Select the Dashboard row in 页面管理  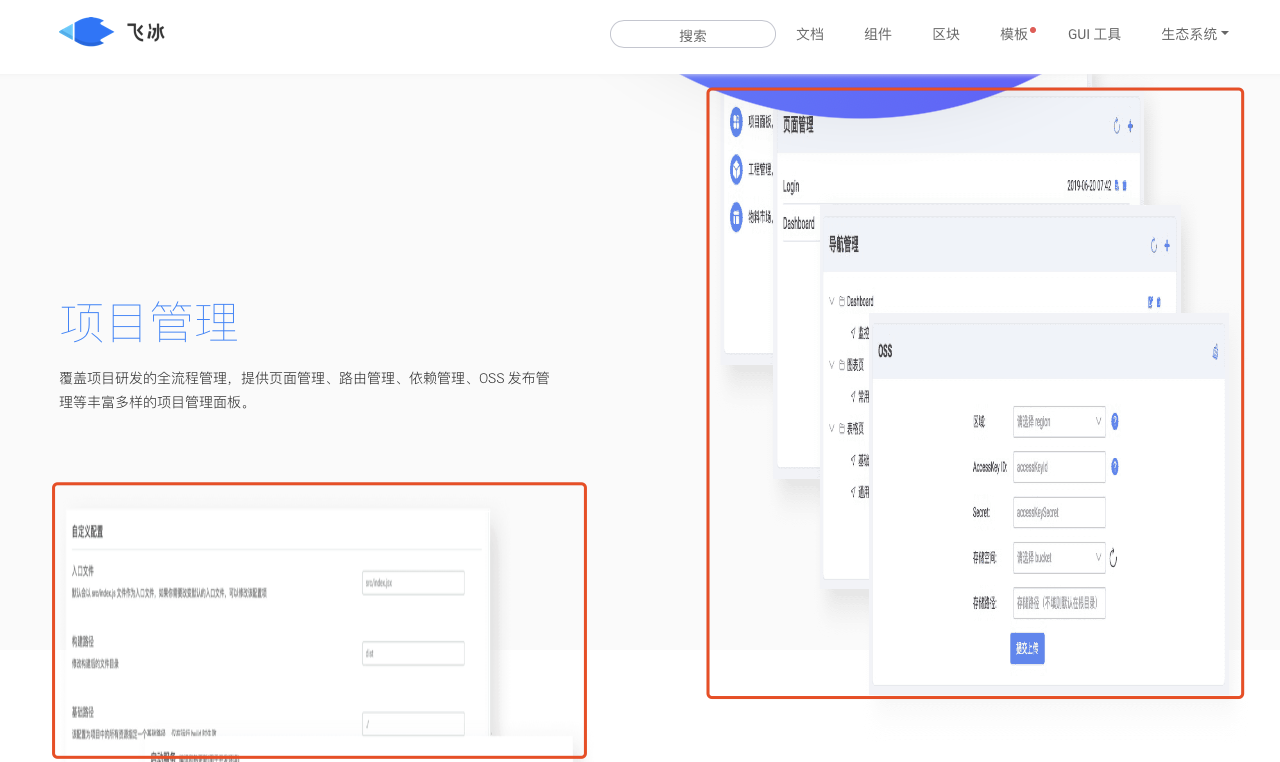(799, 224)
